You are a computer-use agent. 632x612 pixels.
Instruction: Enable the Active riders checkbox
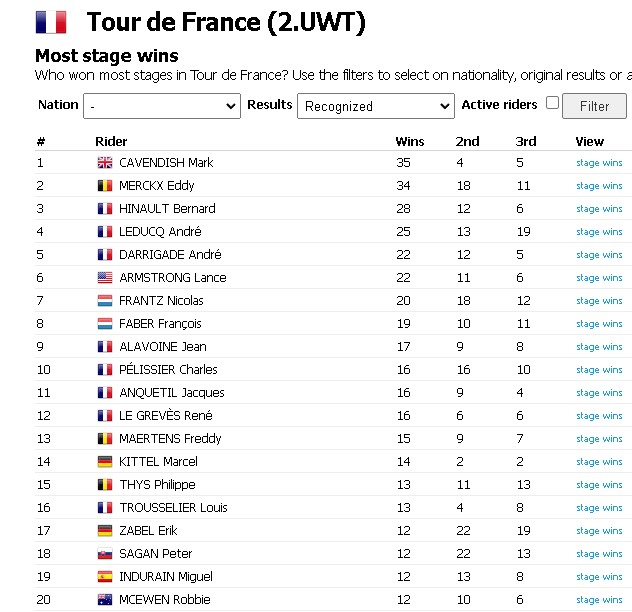point(552,103)
